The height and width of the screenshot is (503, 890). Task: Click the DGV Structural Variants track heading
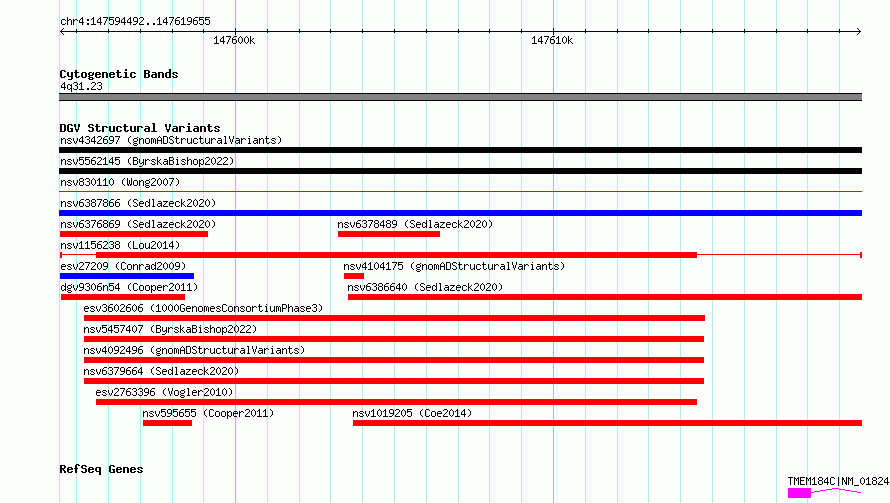[x=140, y=128]
